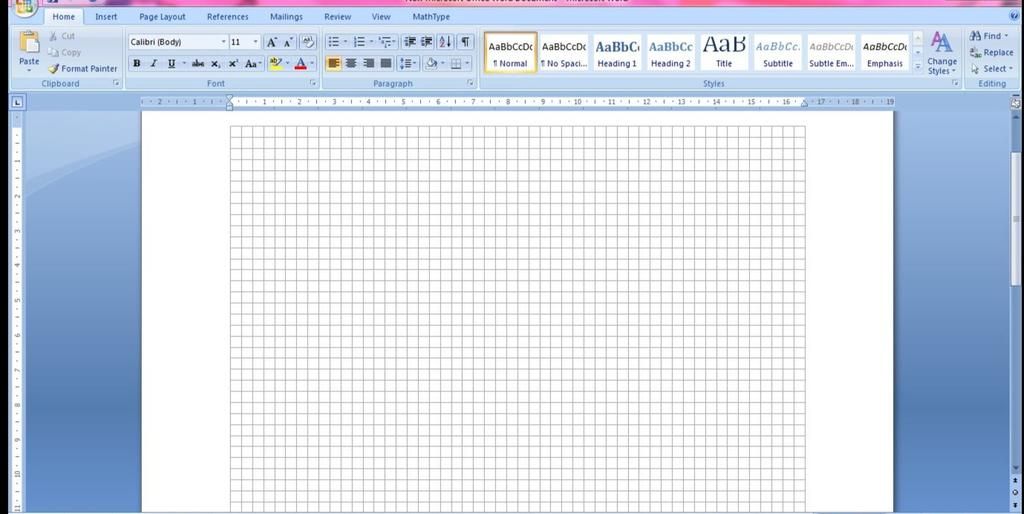This screenshot has width=1024, height=514.
Task: Toggle Bold formatting
Action: 136,63
